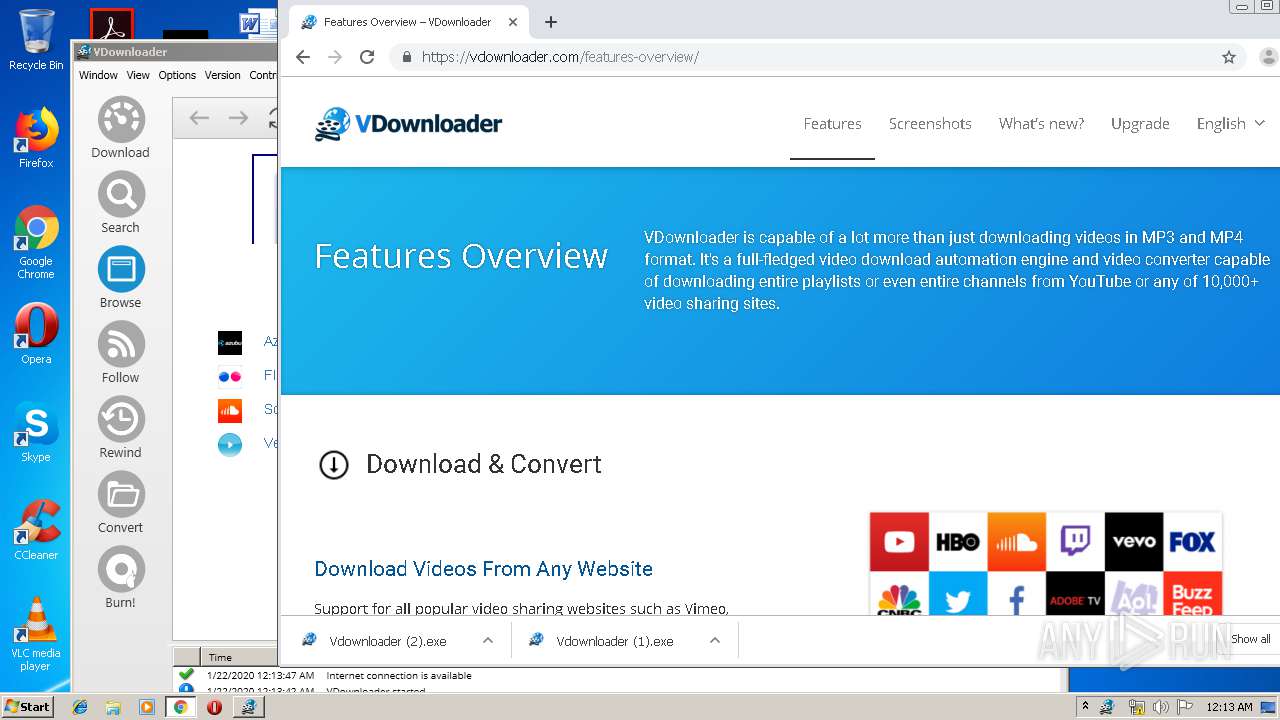Reload the VDownloader features page
The width and height of the screenshot is (1280, 720).
point(367,57)
